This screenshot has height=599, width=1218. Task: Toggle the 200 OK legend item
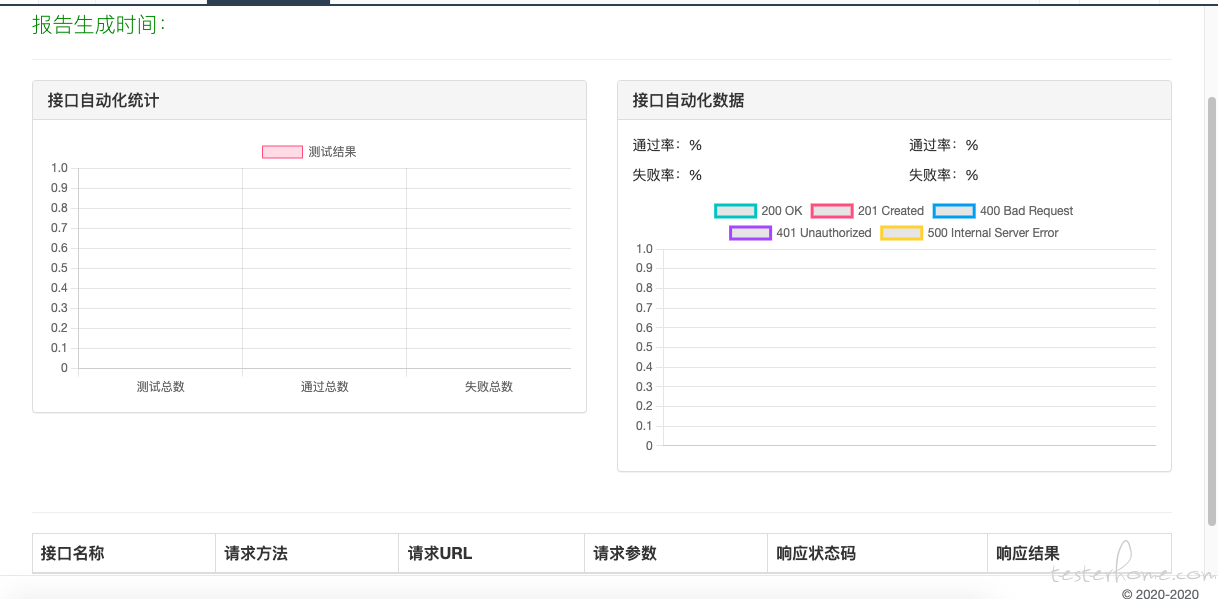758,211
